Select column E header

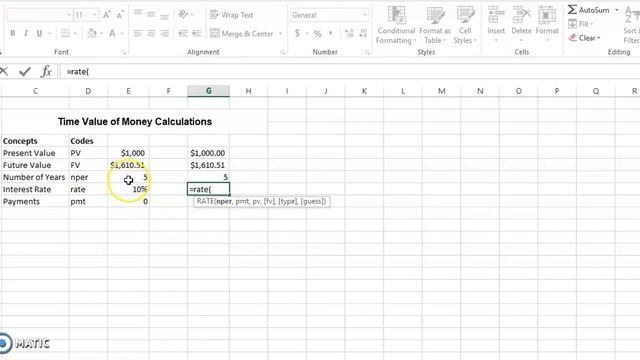(x=128, y=91)
